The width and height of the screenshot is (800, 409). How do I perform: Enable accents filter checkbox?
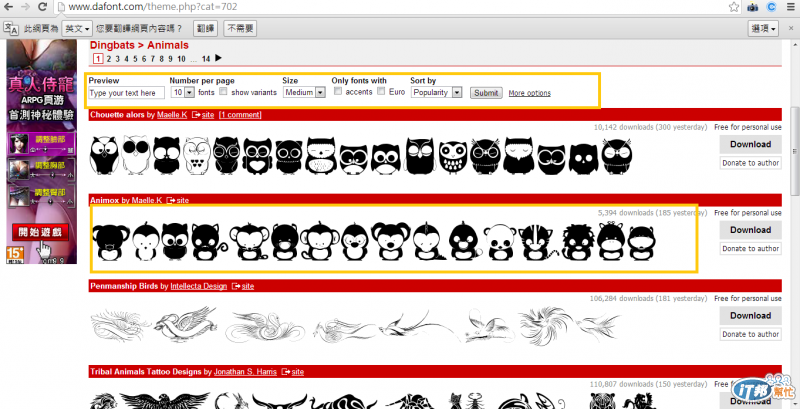click(x=337, y=91)
